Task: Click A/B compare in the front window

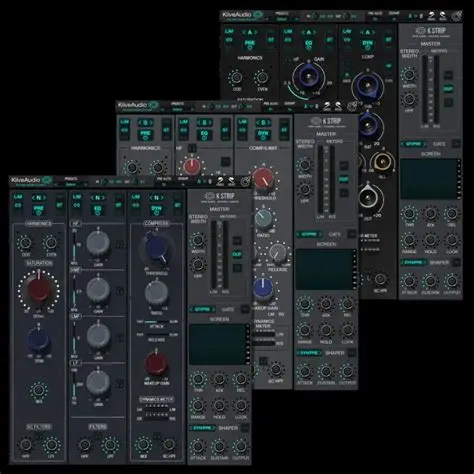Action: tap(204, 182)
